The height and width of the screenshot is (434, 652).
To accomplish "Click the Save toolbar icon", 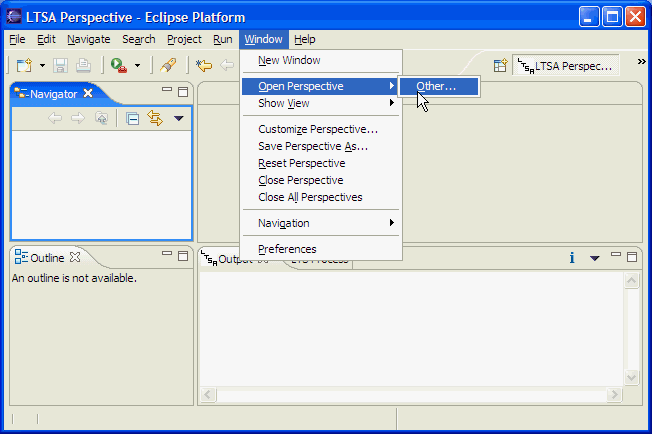I will (x=60, y=65).
